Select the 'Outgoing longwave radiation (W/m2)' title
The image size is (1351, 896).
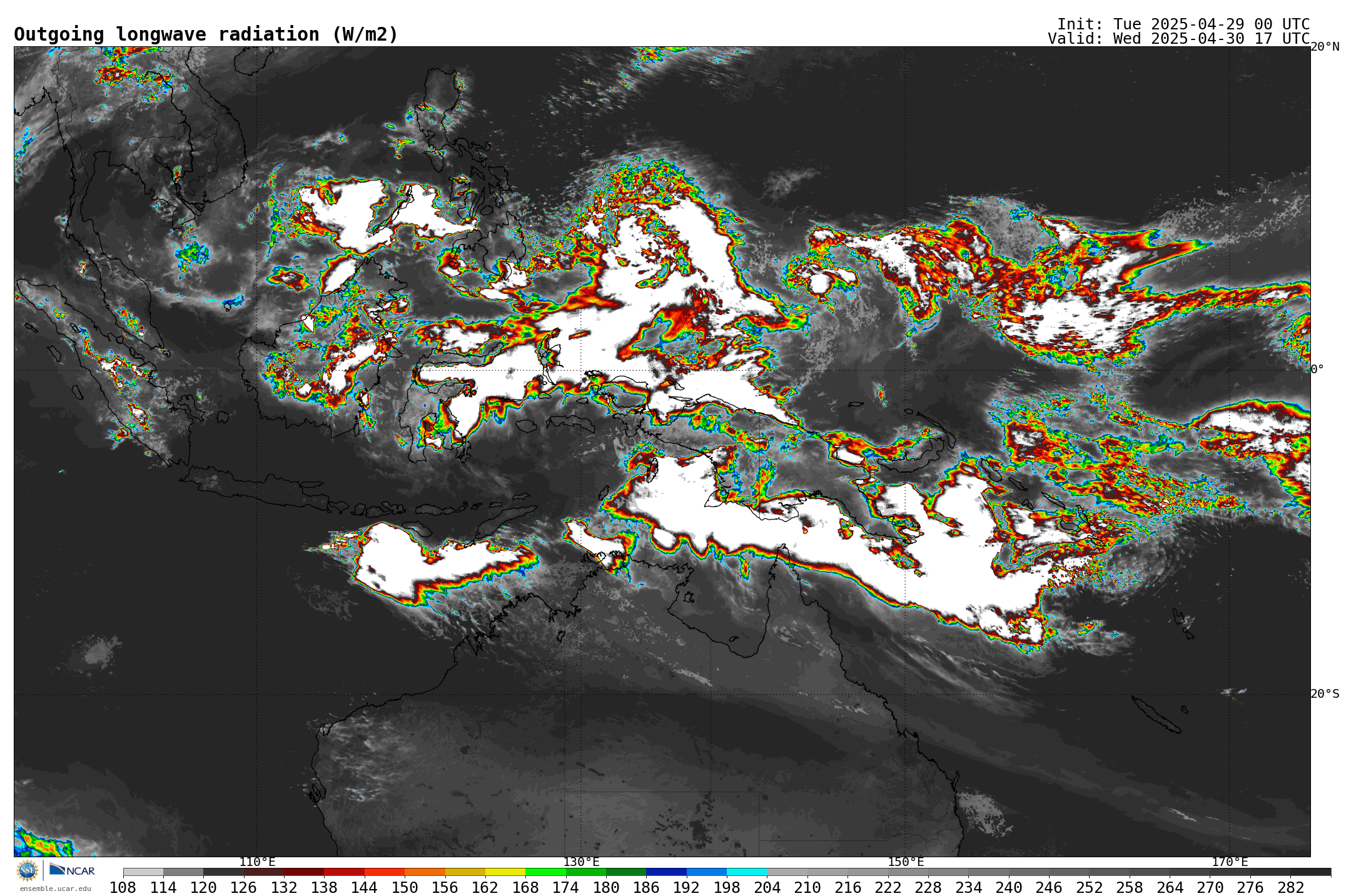[206, 34]
